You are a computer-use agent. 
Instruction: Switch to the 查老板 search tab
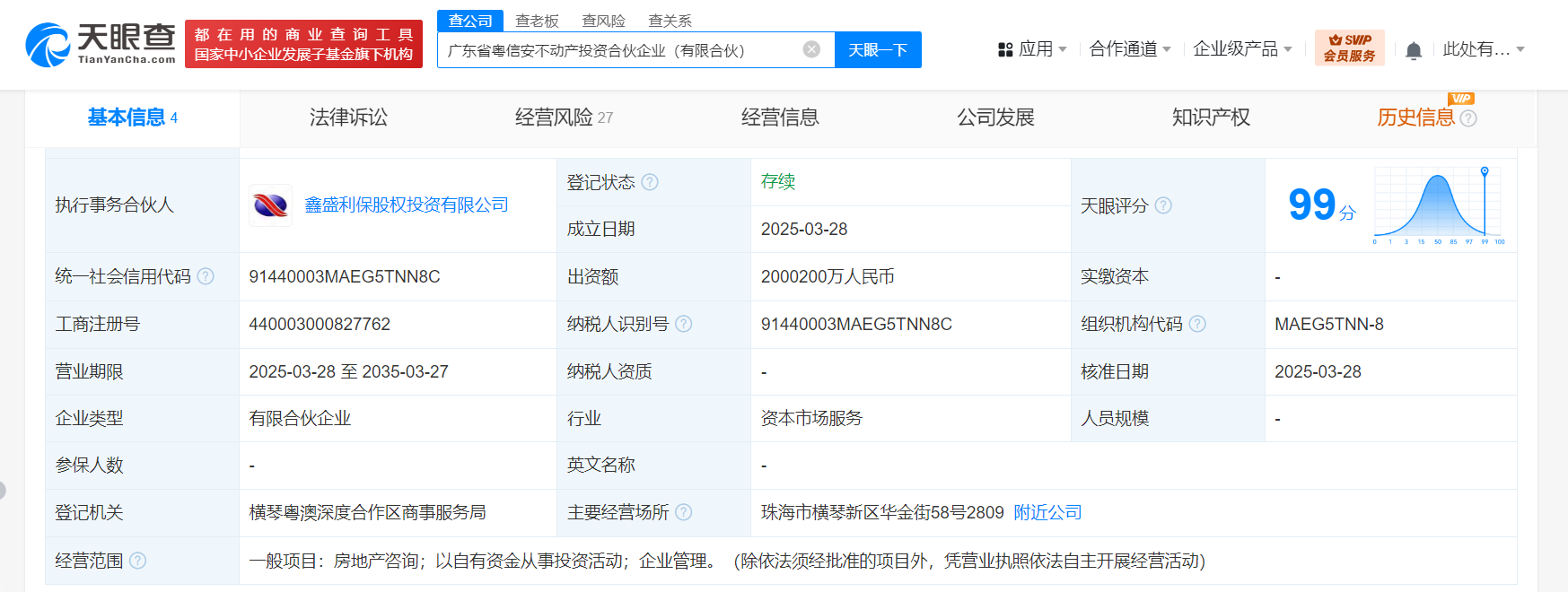[537, 21]
